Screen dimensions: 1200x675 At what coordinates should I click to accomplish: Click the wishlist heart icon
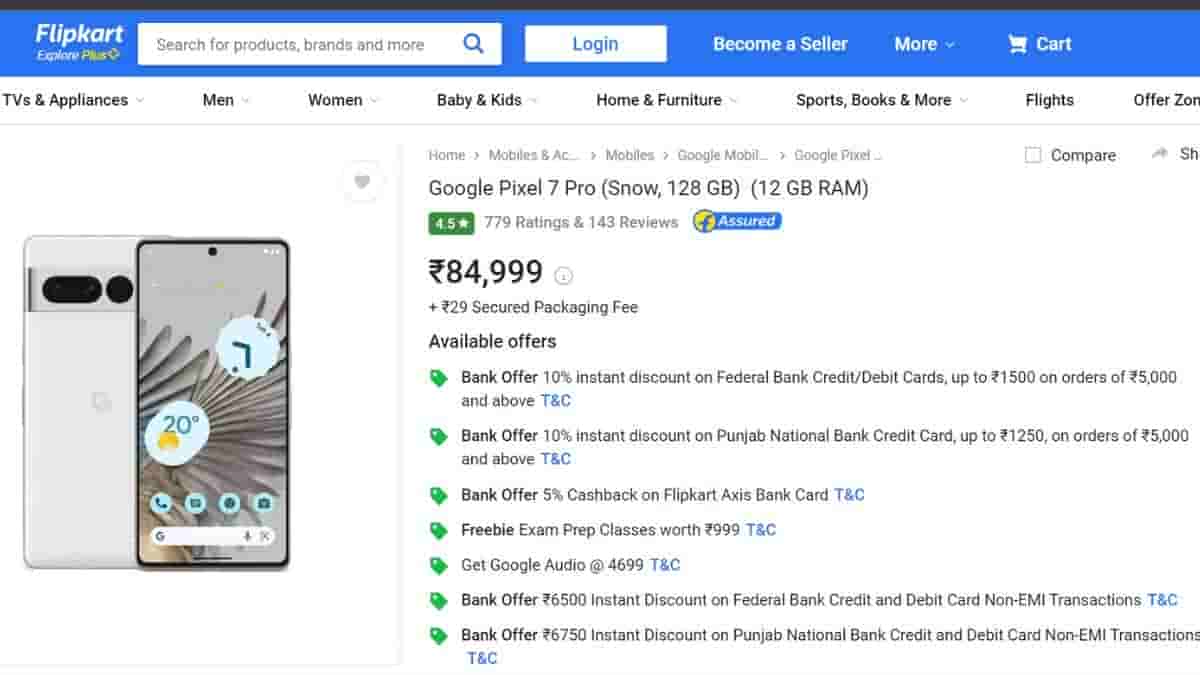(x=362, y=181)
